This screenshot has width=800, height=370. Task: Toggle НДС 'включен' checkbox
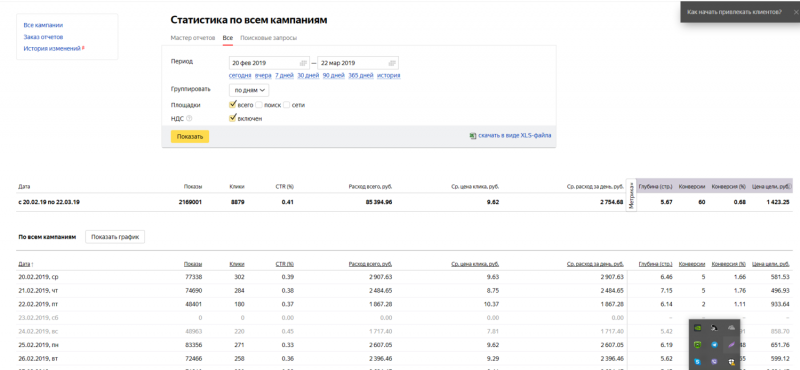[x=233, y=118]
